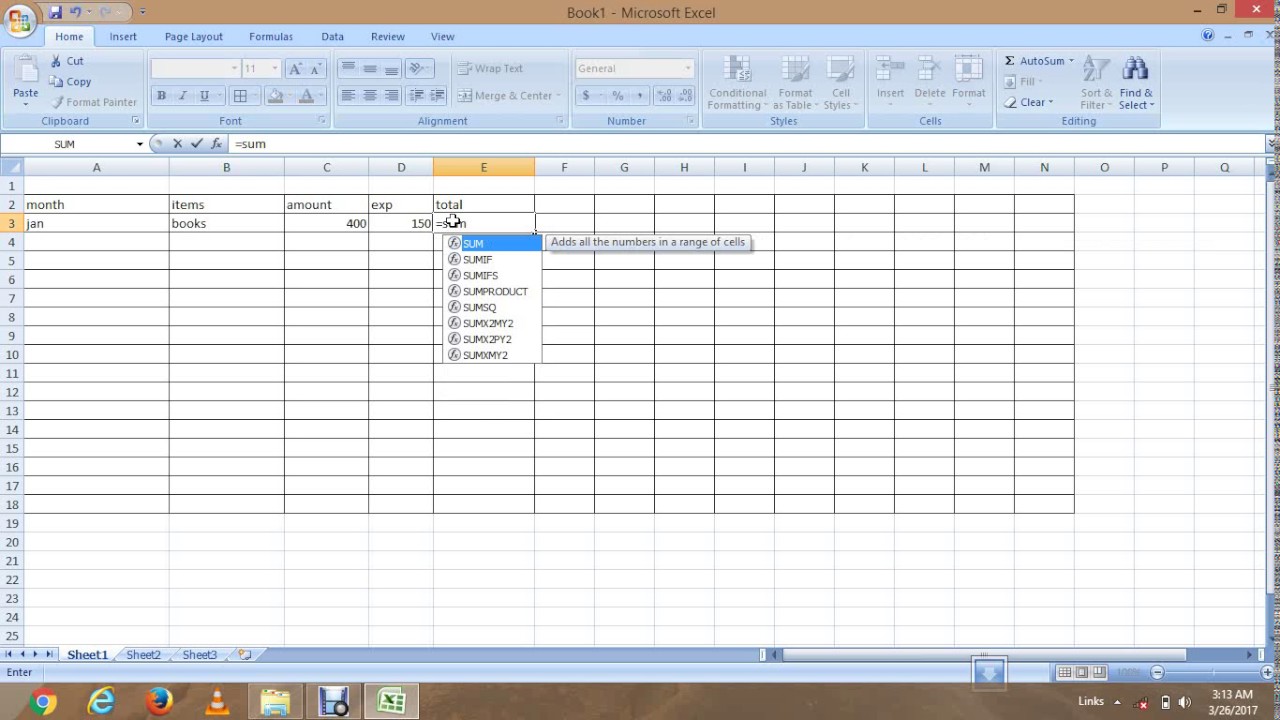Click the Decrease Font Size icon
This screenshot has width=1280, height=720.
(316, 68)
